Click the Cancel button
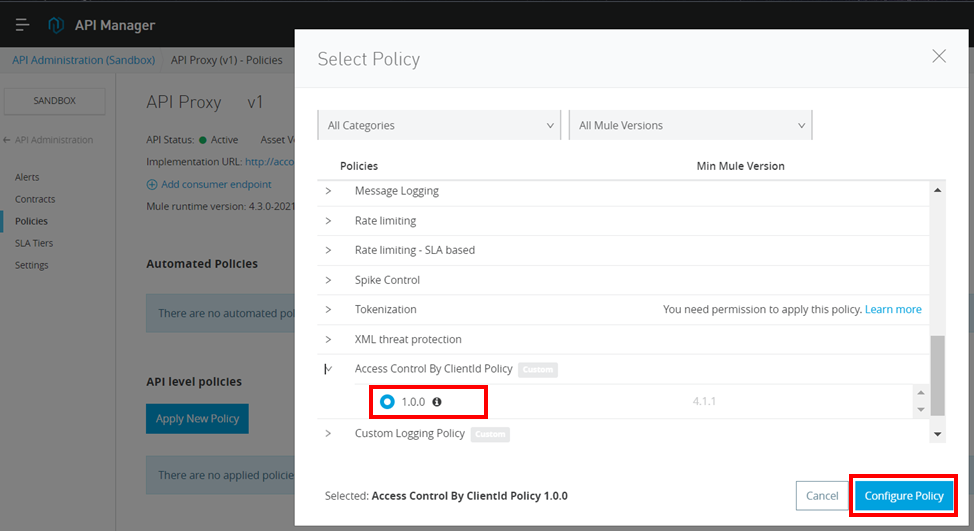Viewport: 974px width, 531px height. click(x=821, y=496)
